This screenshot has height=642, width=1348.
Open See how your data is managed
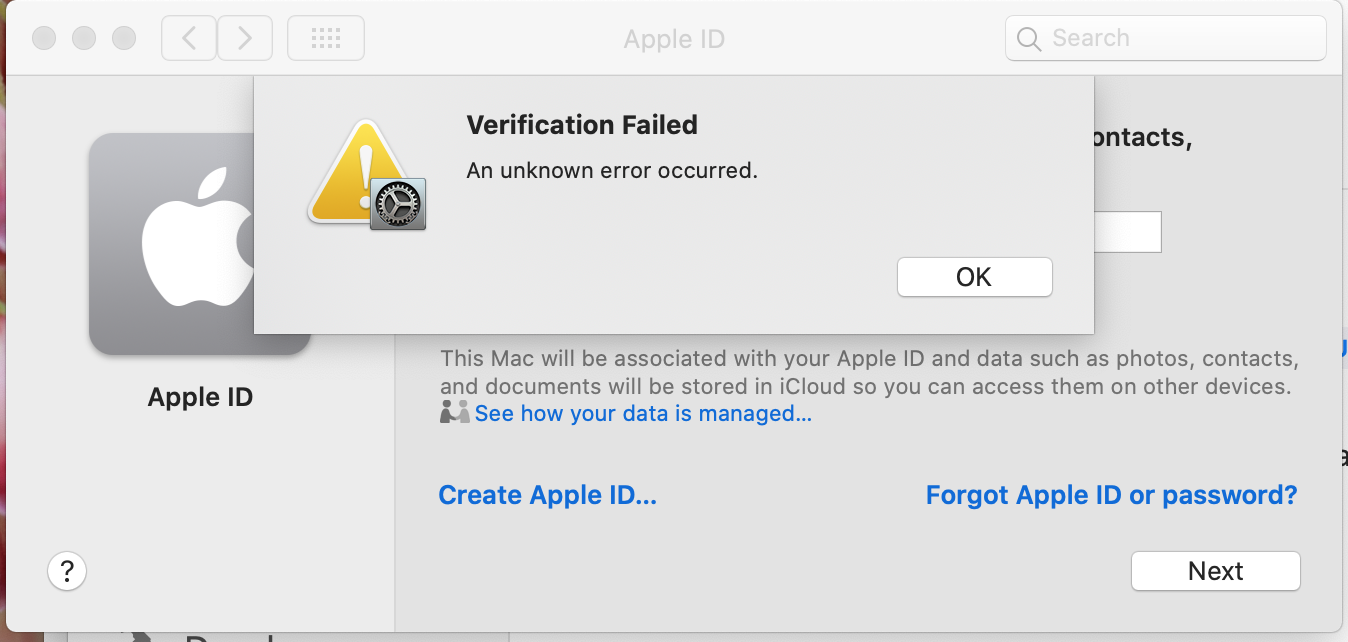coord(643,413)
